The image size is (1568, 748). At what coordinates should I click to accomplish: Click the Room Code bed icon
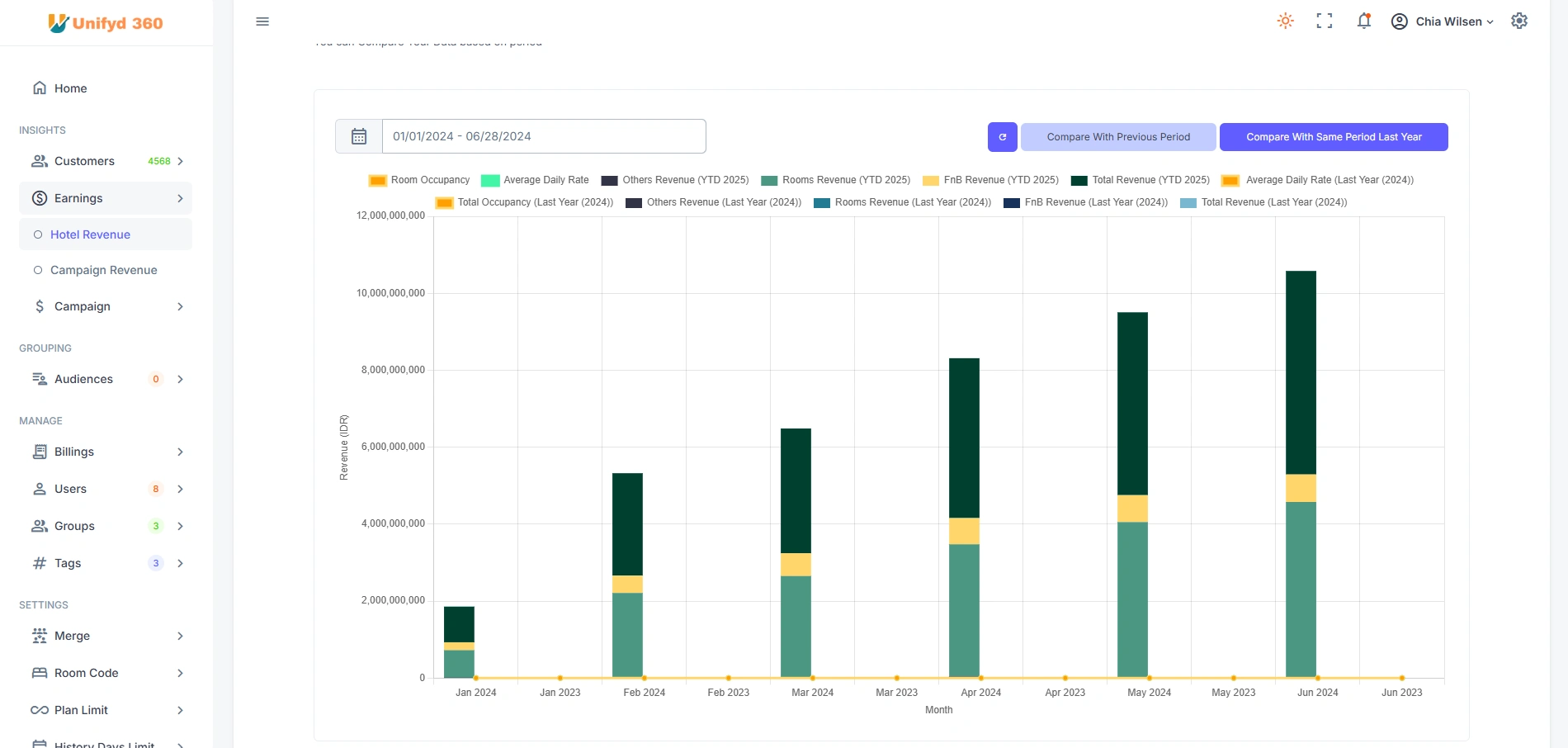[40, 673]
